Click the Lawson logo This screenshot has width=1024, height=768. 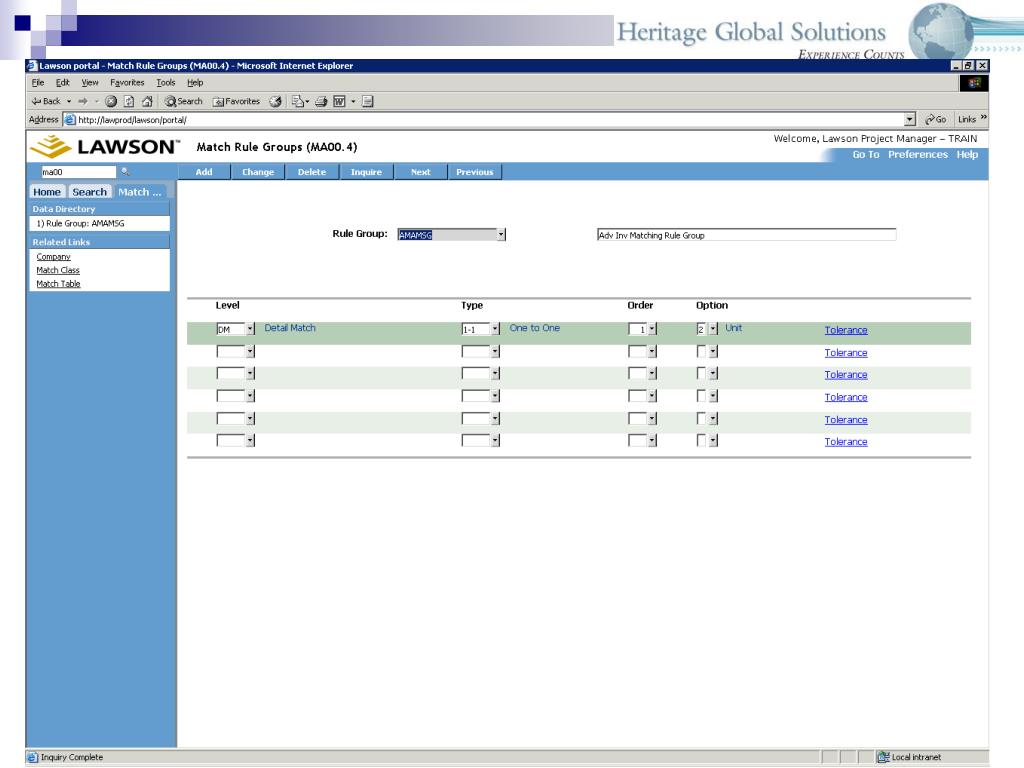pos(104,146)
